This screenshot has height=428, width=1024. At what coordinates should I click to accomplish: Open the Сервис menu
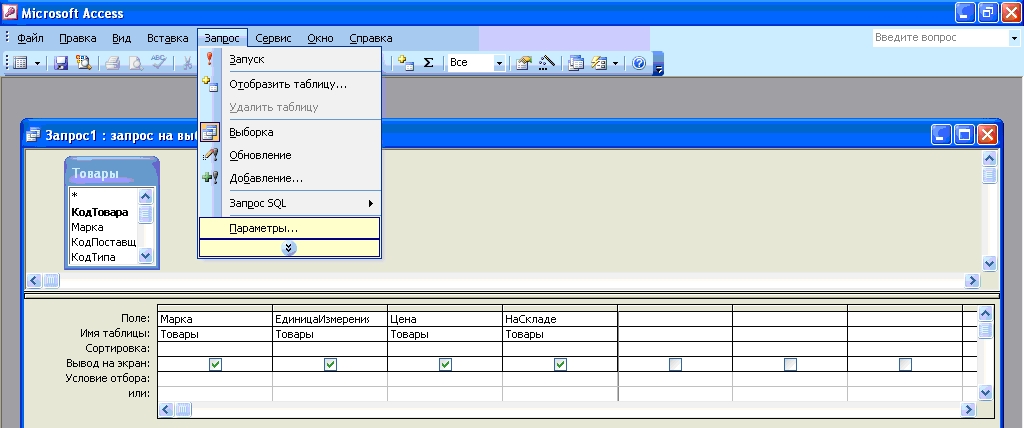[x=273, y=38]
